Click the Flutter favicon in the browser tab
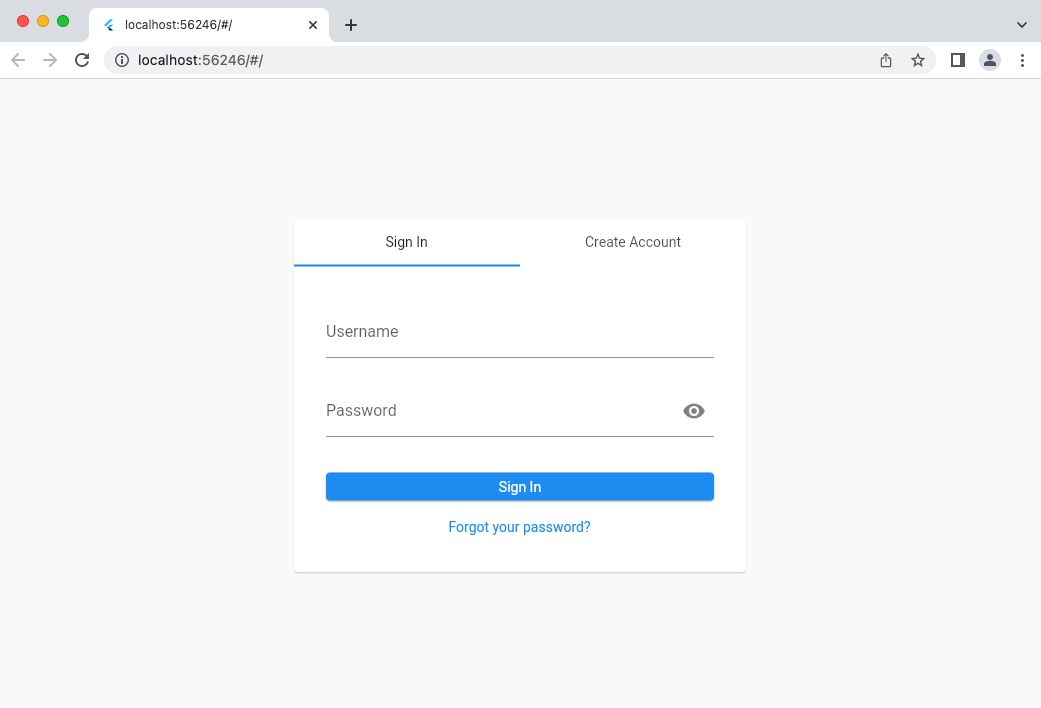This screenshot has width=1041, height=708. [x=108, y=24]
